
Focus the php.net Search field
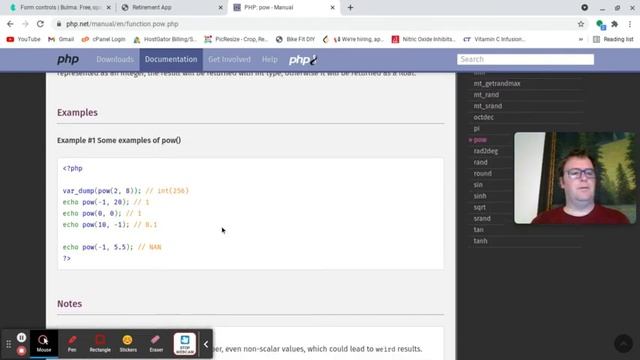click(525, 59)
